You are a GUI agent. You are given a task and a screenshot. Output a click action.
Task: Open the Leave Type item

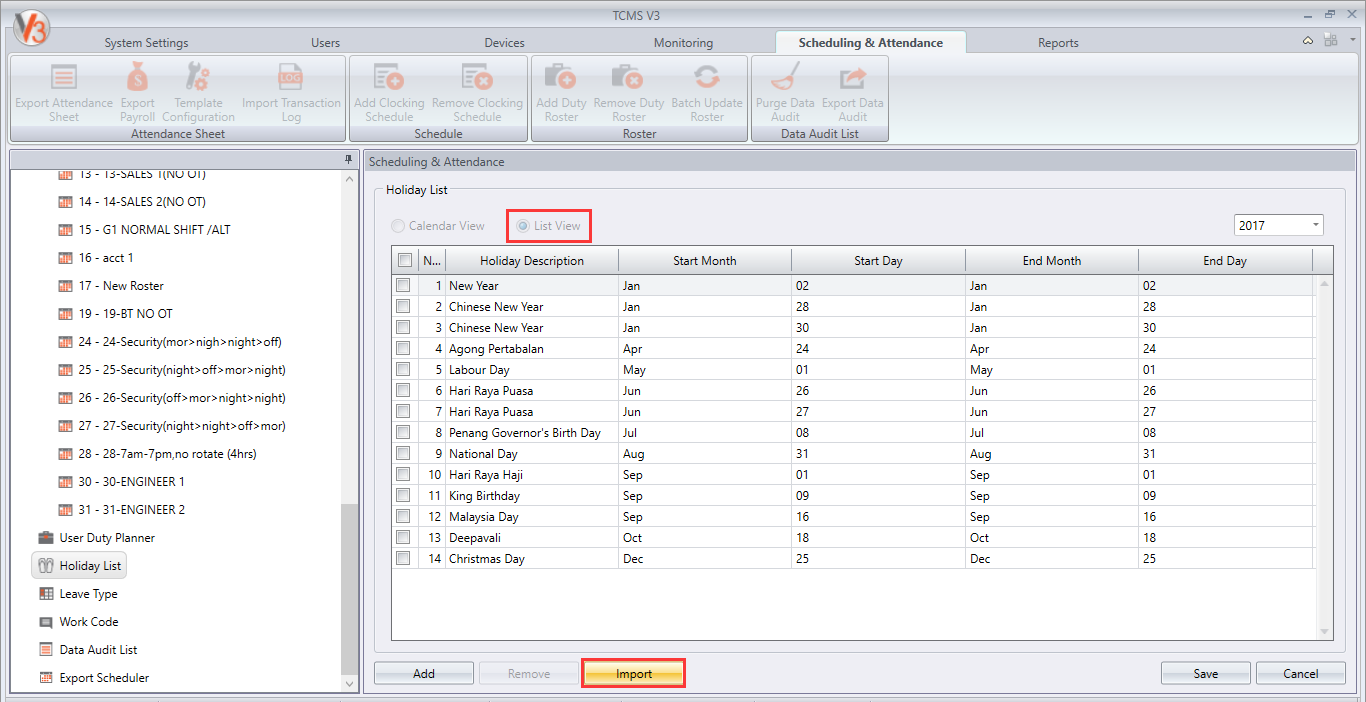tap(78, 594)
